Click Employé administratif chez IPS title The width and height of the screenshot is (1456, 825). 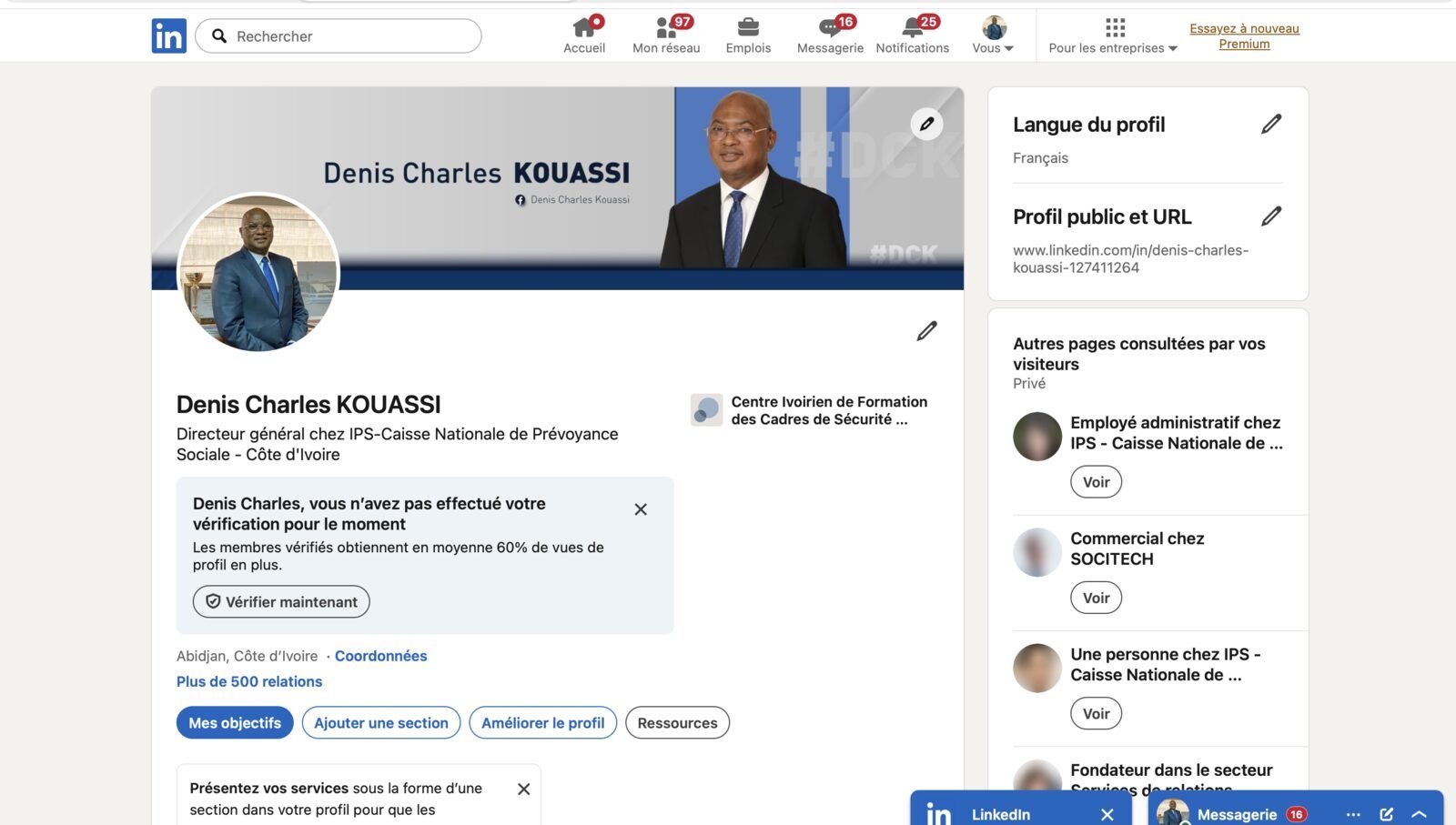(1177, 433)
